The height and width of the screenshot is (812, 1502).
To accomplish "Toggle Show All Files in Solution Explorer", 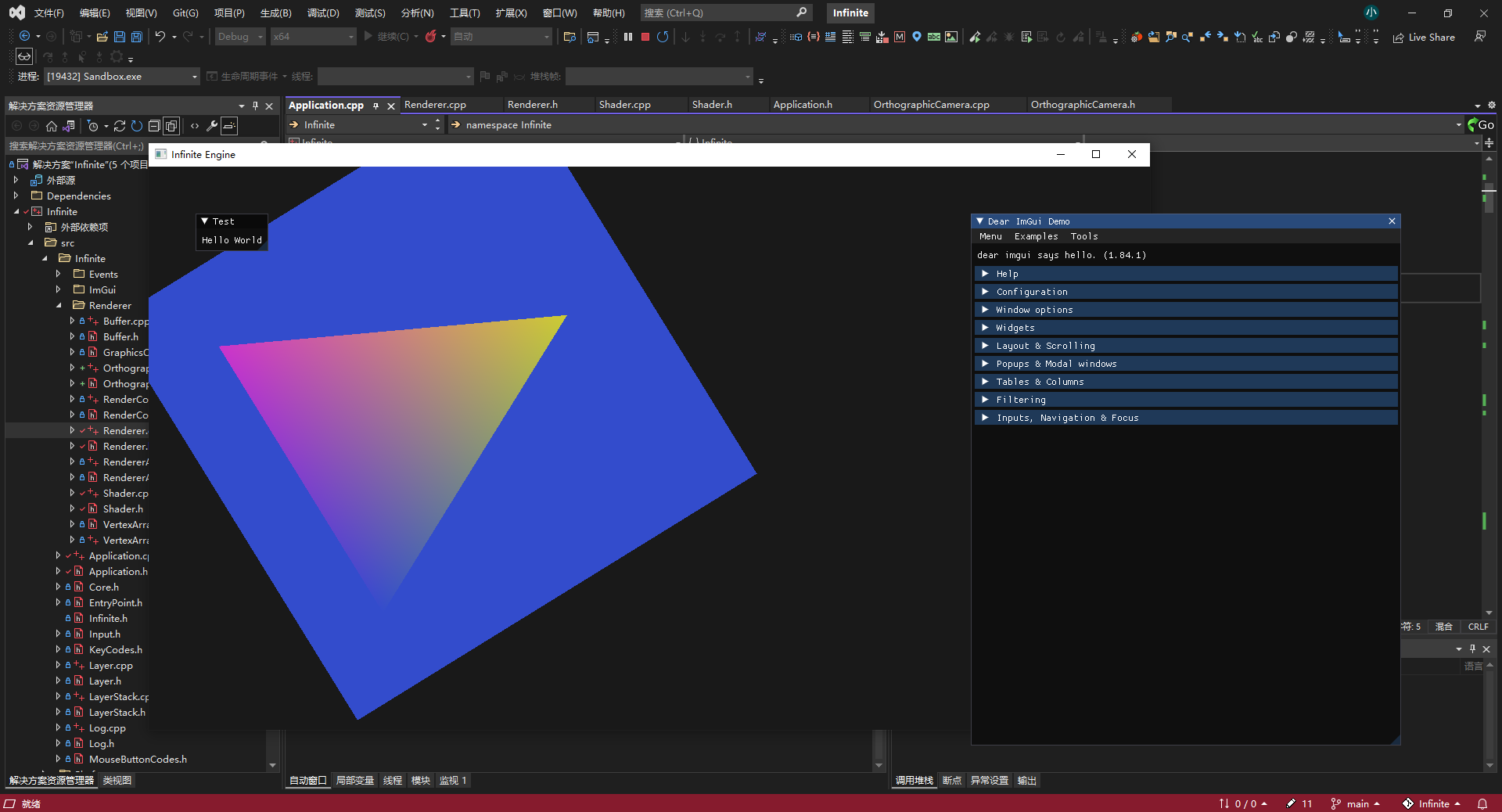I will [171, 126].
